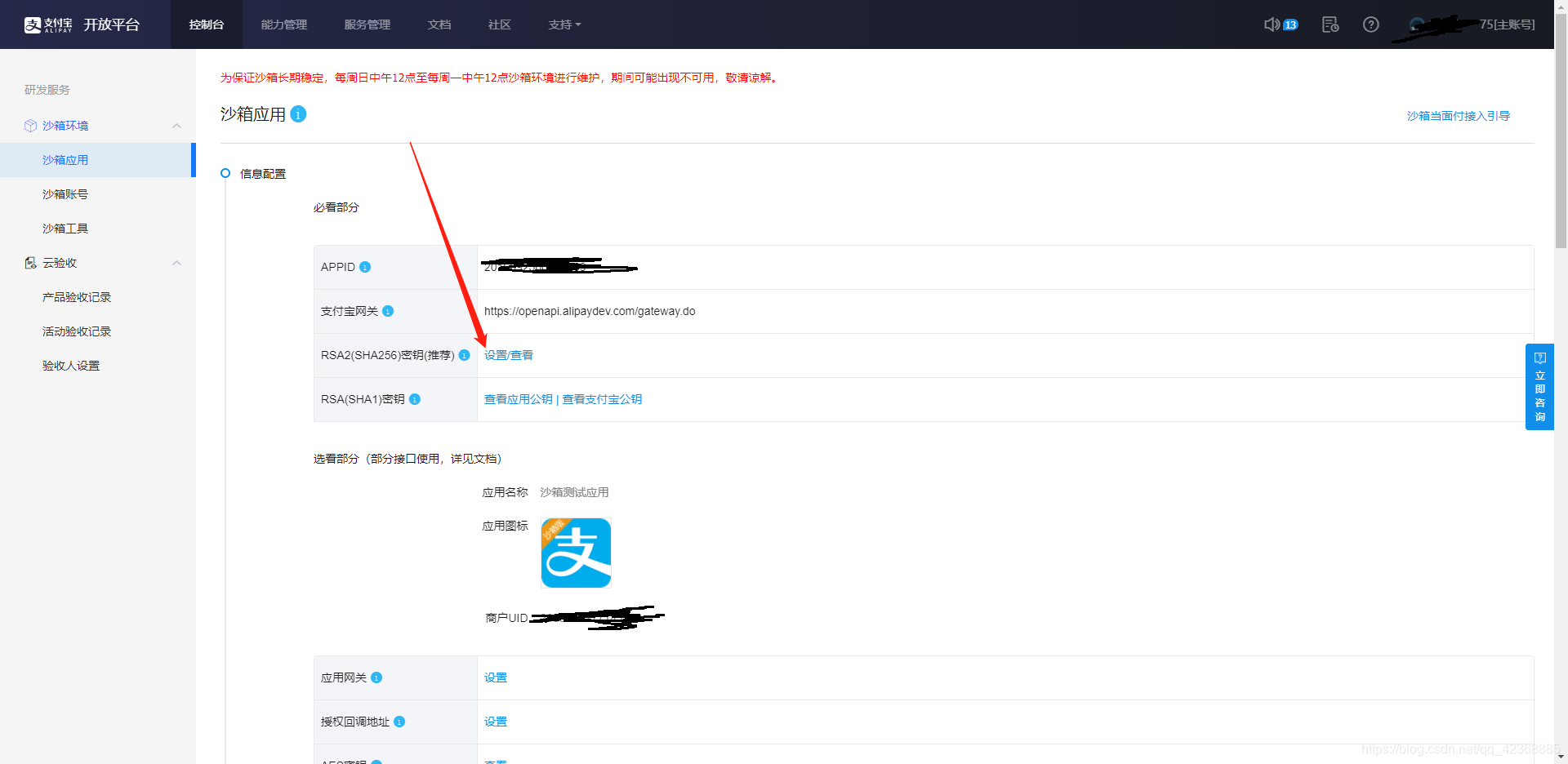Click the info icon beside RSA(SHA1)密钥
This screenshot has height=764, width=1568.
coord(414,399)
